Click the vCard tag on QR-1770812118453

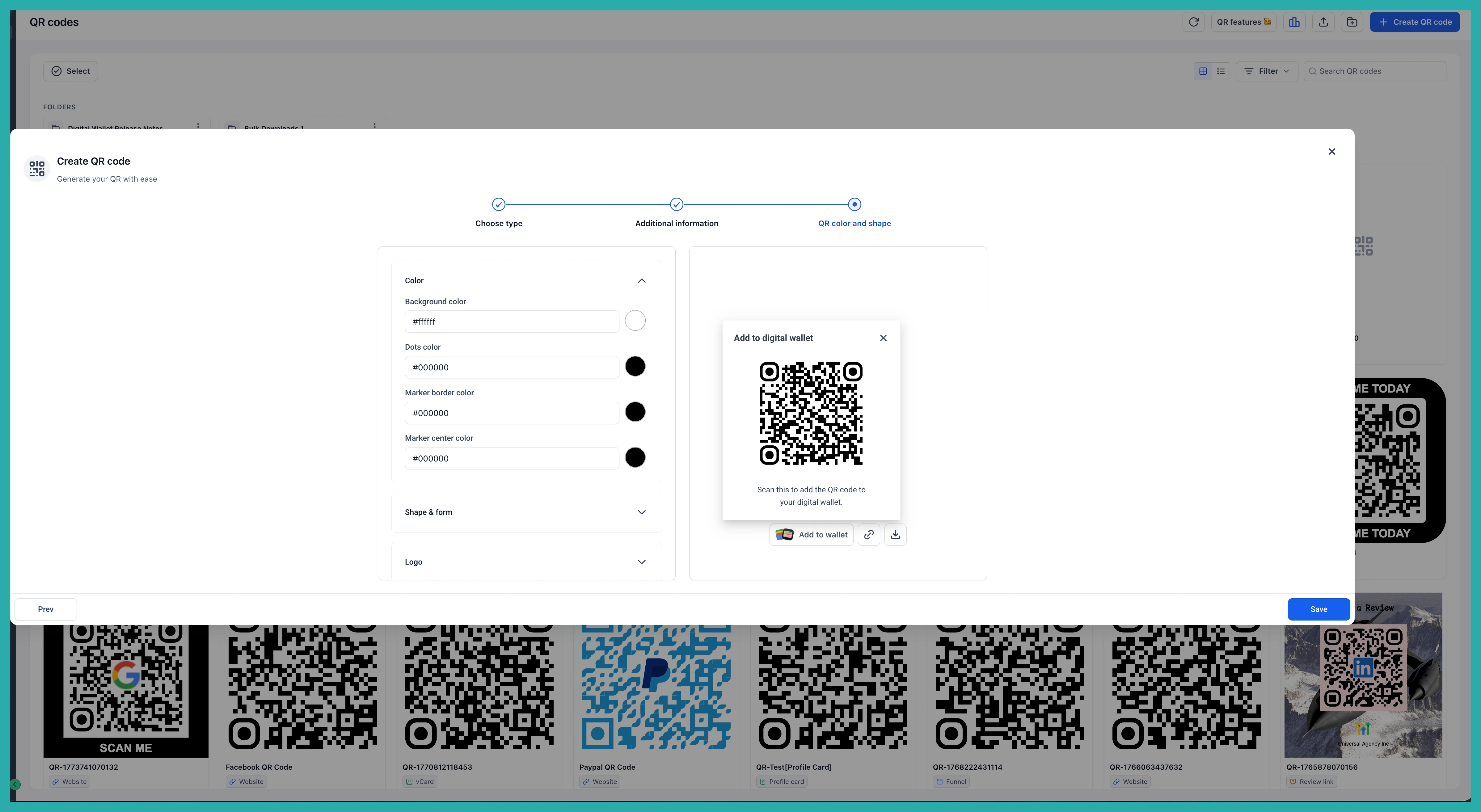[420, 781]
